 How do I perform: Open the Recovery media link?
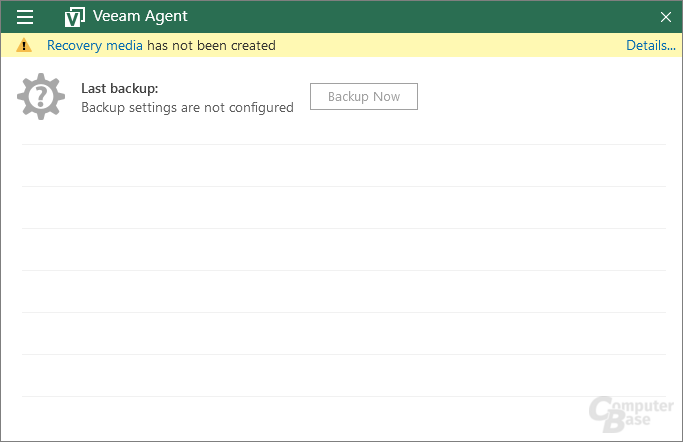(95, 46)
